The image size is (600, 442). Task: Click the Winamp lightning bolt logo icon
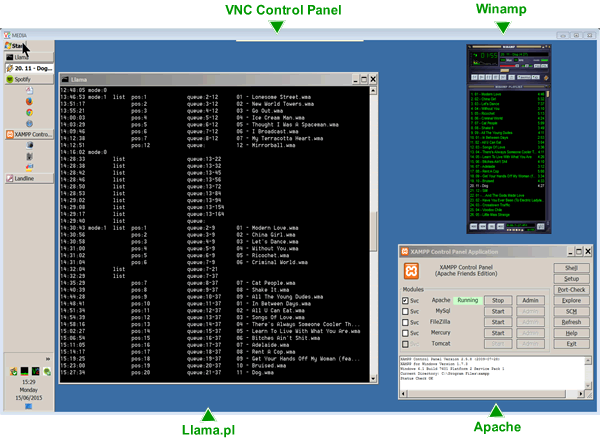click(x=546, y=78)
